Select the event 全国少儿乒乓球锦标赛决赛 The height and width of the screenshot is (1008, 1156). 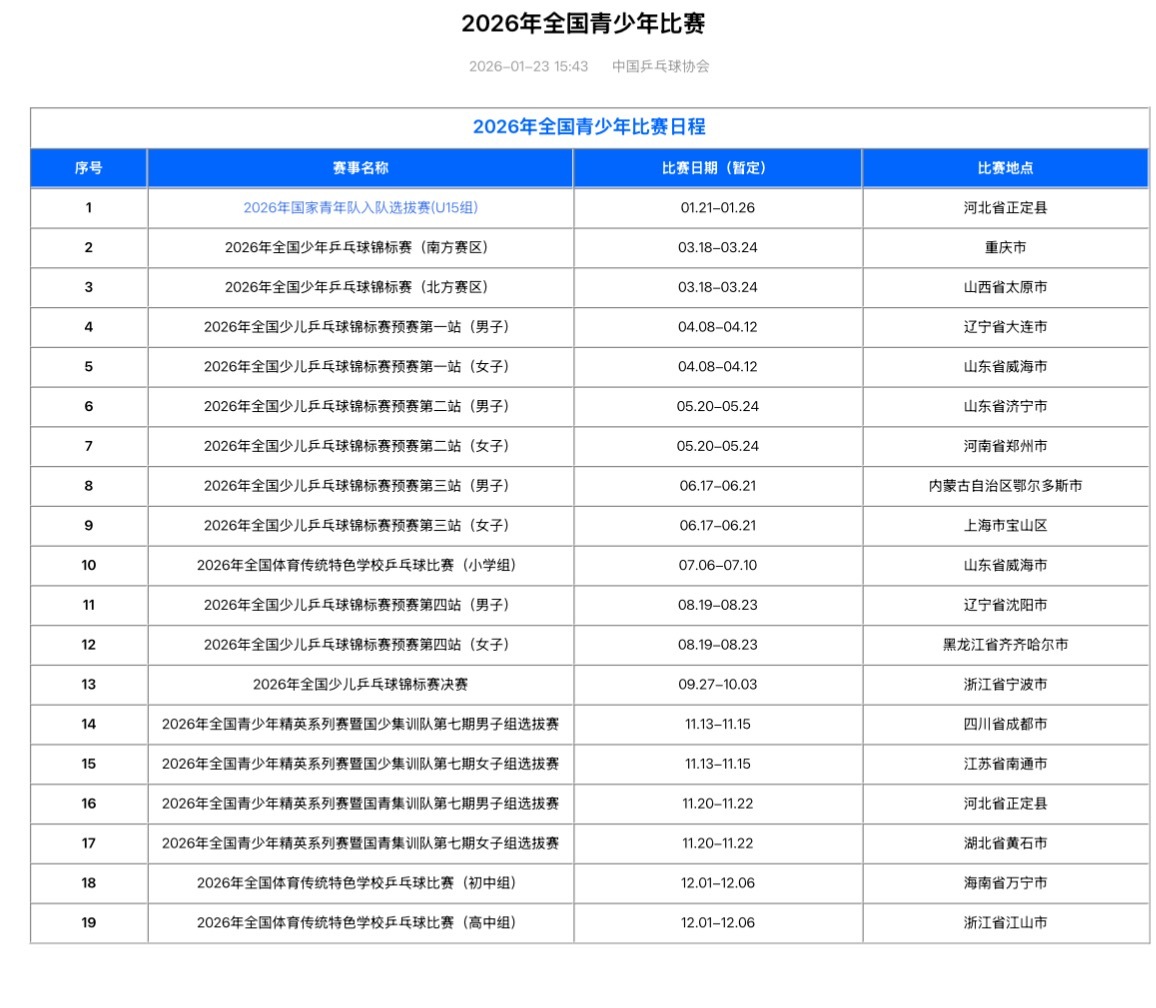coord(361,686)
